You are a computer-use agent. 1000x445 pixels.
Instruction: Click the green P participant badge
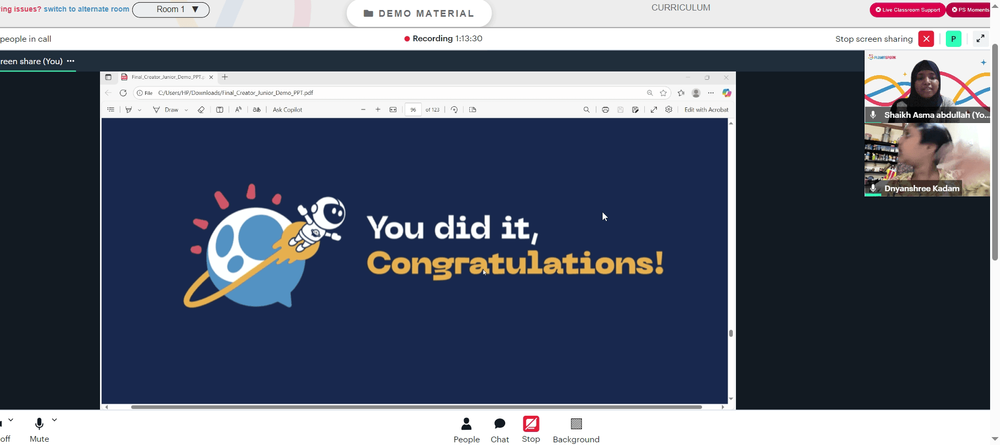(x=953, y=39)
